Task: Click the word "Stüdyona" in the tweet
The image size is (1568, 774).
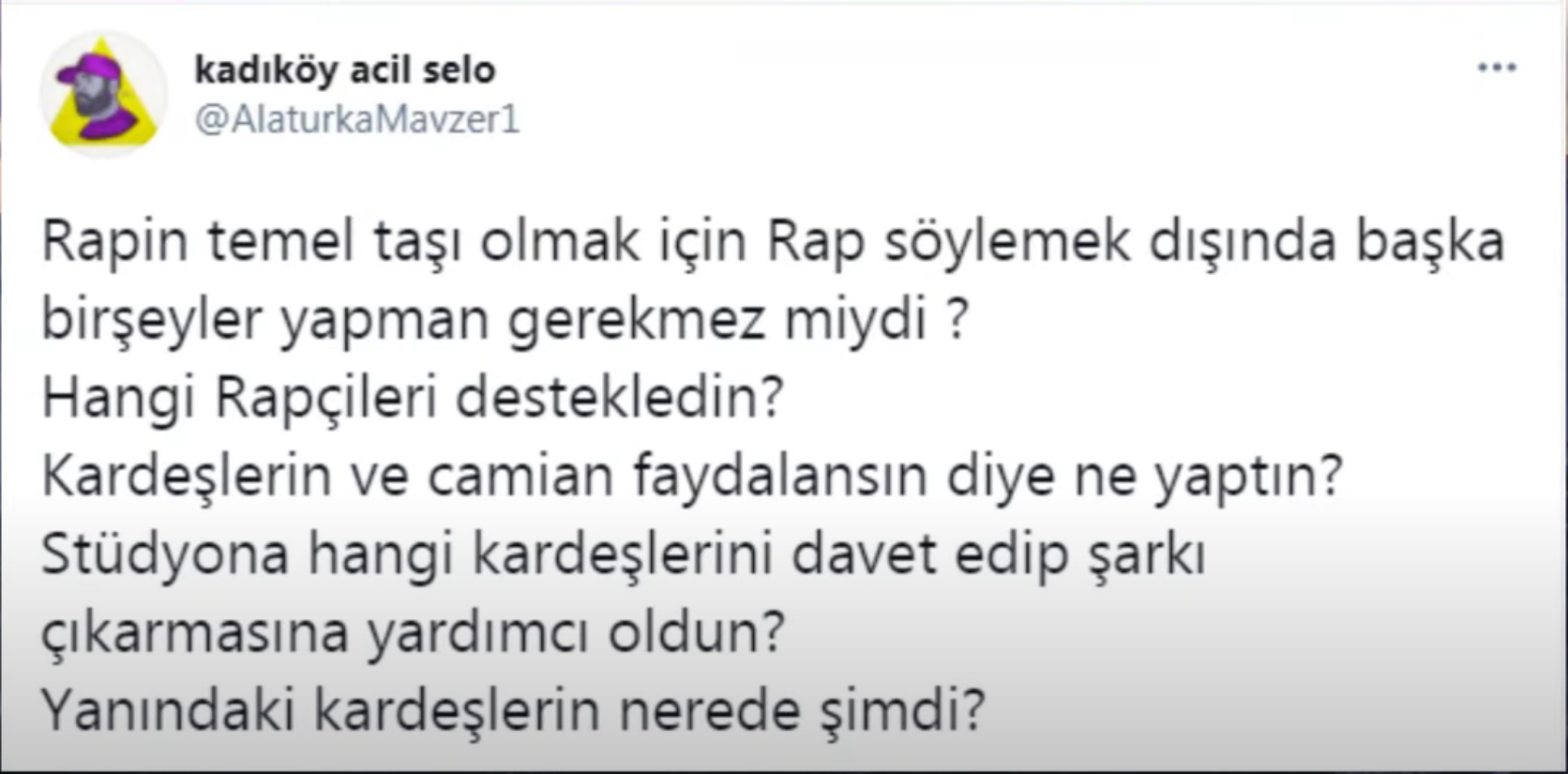Action: (x=166, y=554)
